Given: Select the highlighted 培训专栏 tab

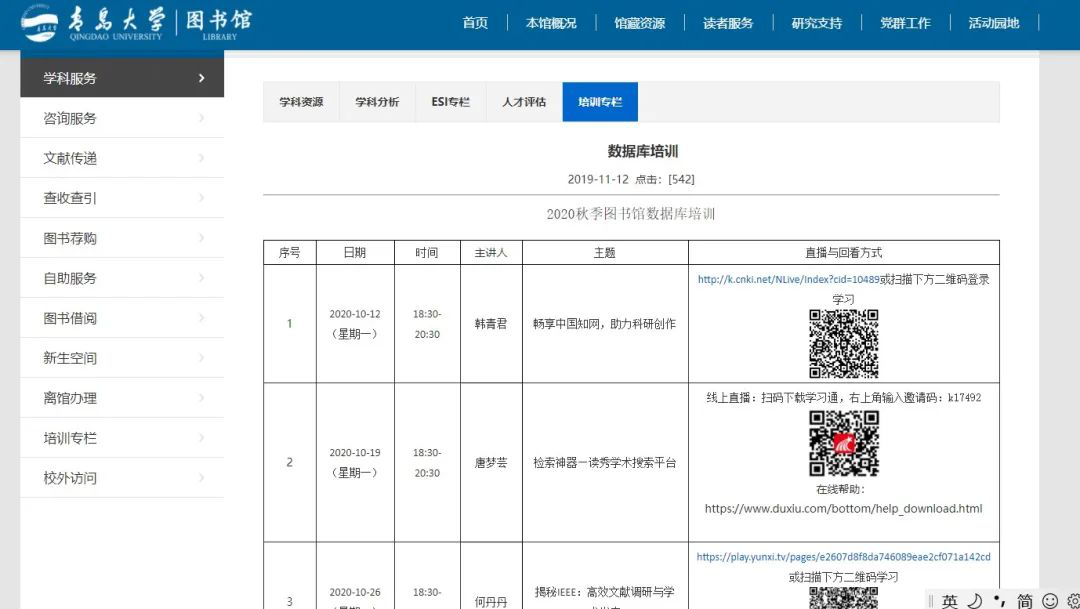Looking at the screenshot, I should click(x=600, y=102).
